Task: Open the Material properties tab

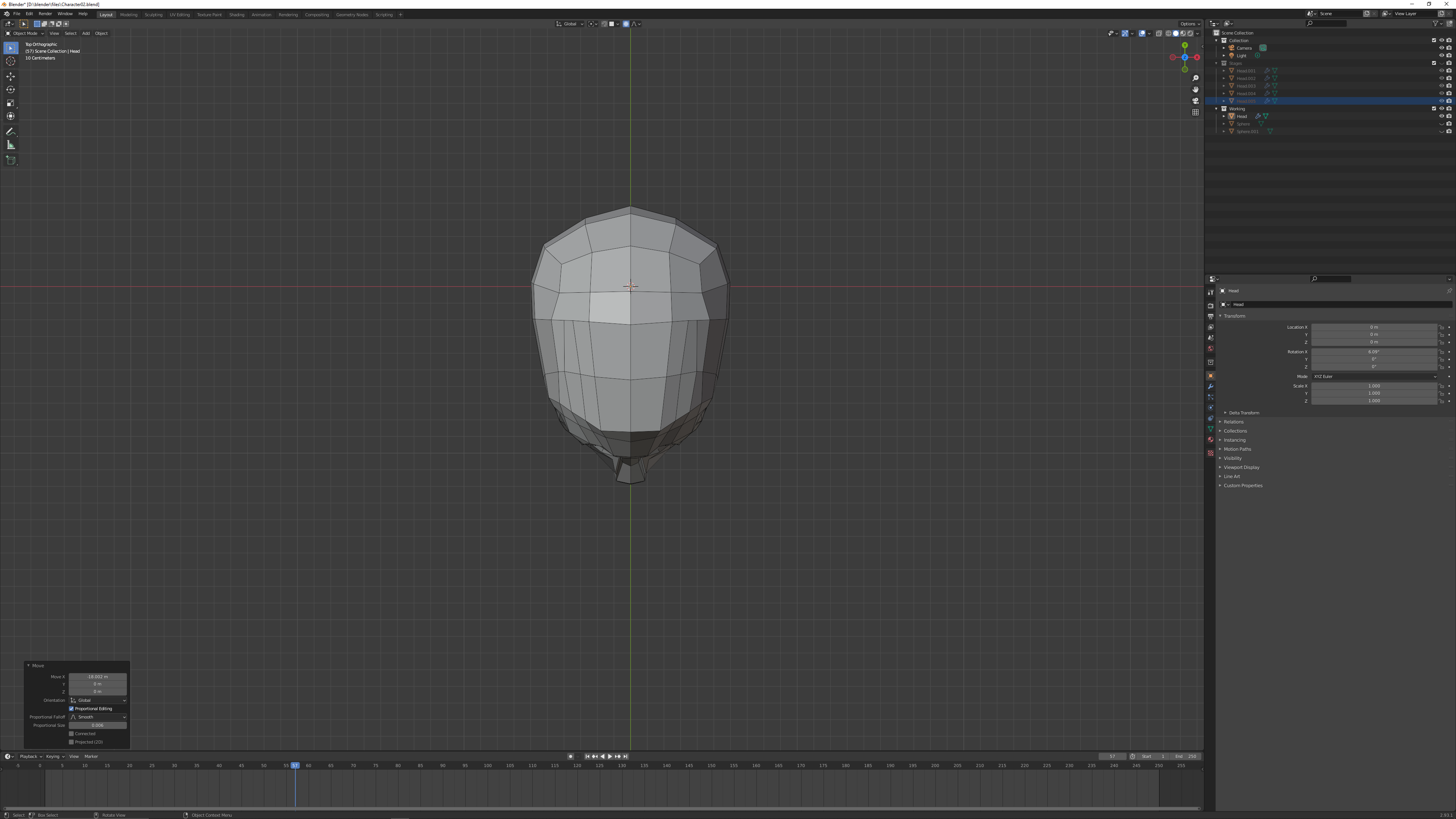Action: point(1210,440)
